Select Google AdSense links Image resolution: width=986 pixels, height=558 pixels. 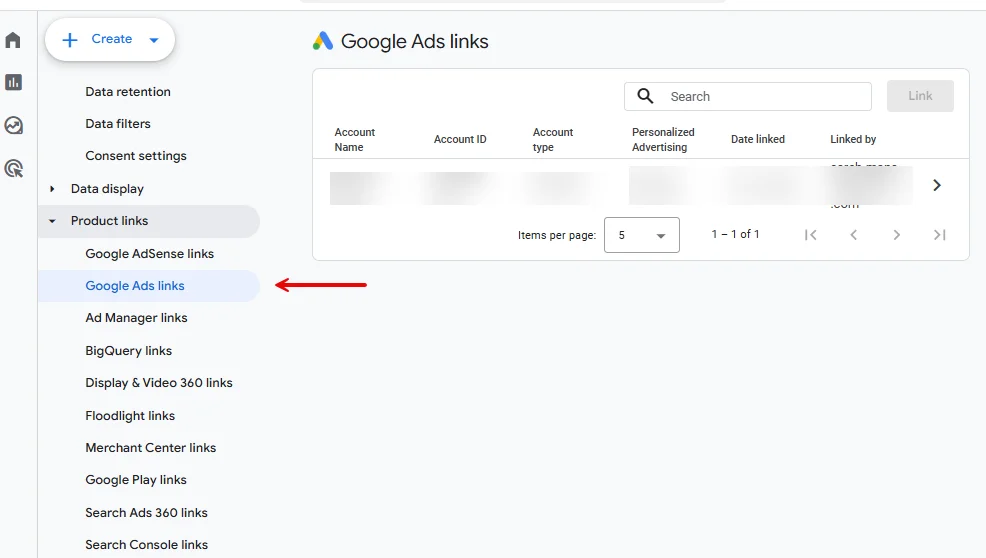[x=149, y=254]
